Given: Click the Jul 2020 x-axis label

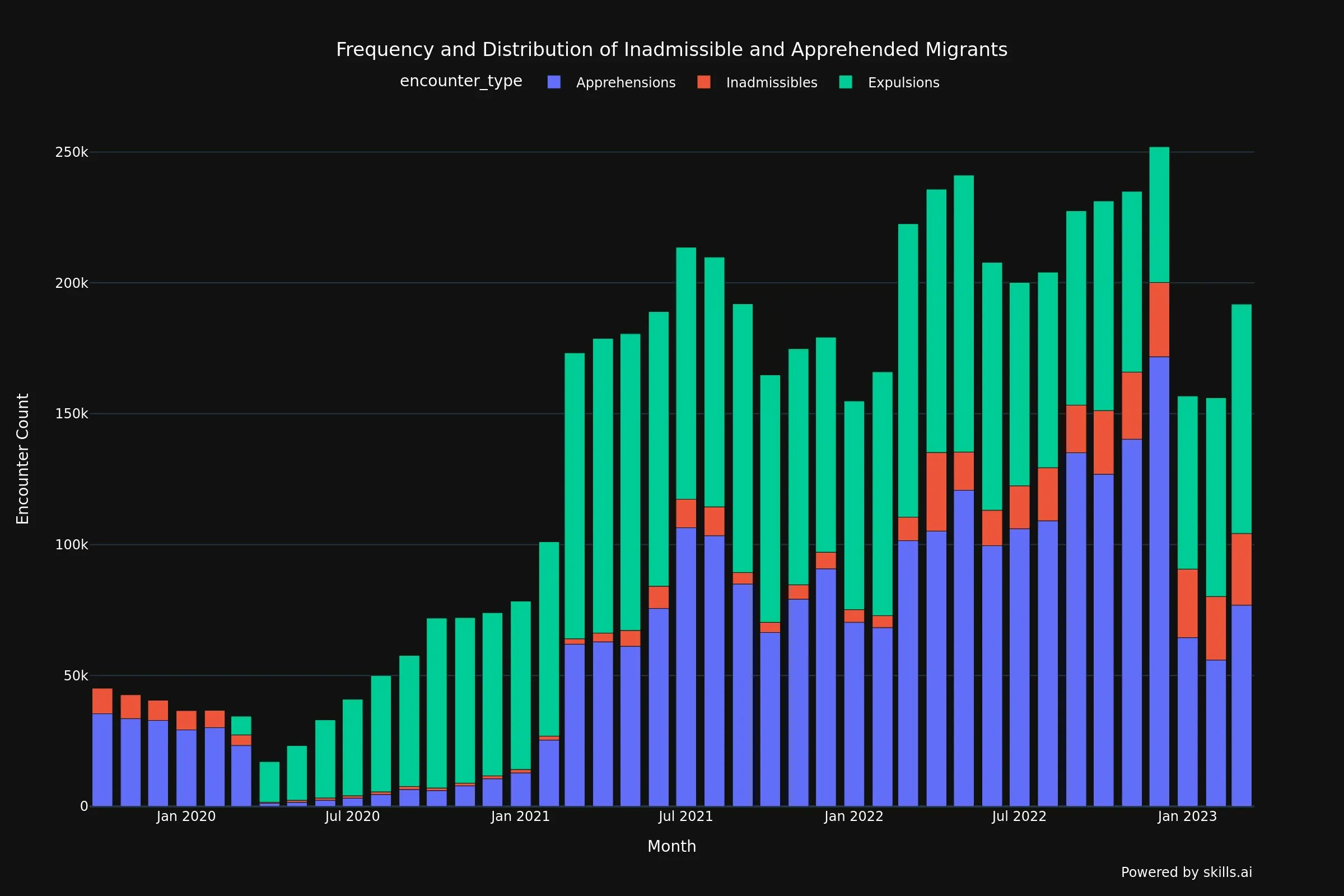Looking at the screenshot, I should (x=352, y=816).
